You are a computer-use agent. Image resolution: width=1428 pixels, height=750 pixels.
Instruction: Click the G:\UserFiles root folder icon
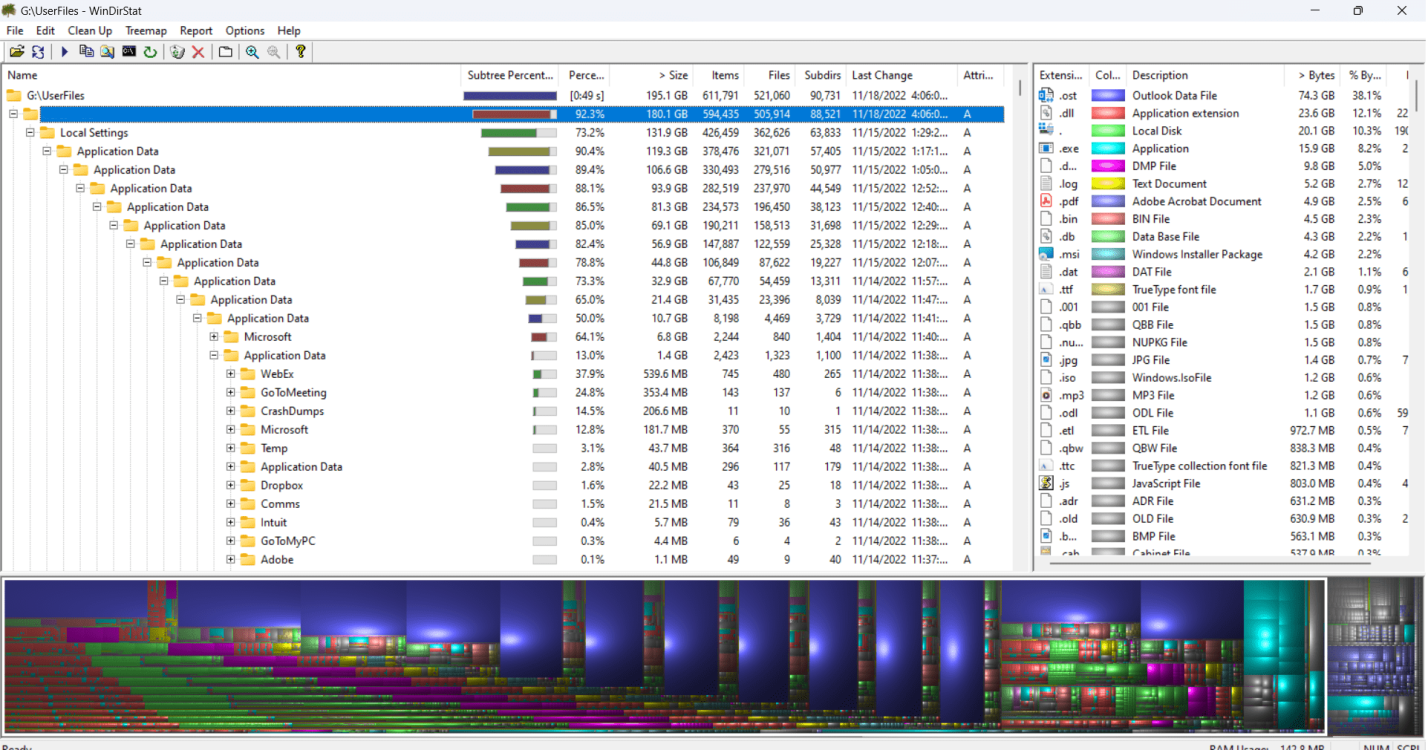[x=14, y=95]
